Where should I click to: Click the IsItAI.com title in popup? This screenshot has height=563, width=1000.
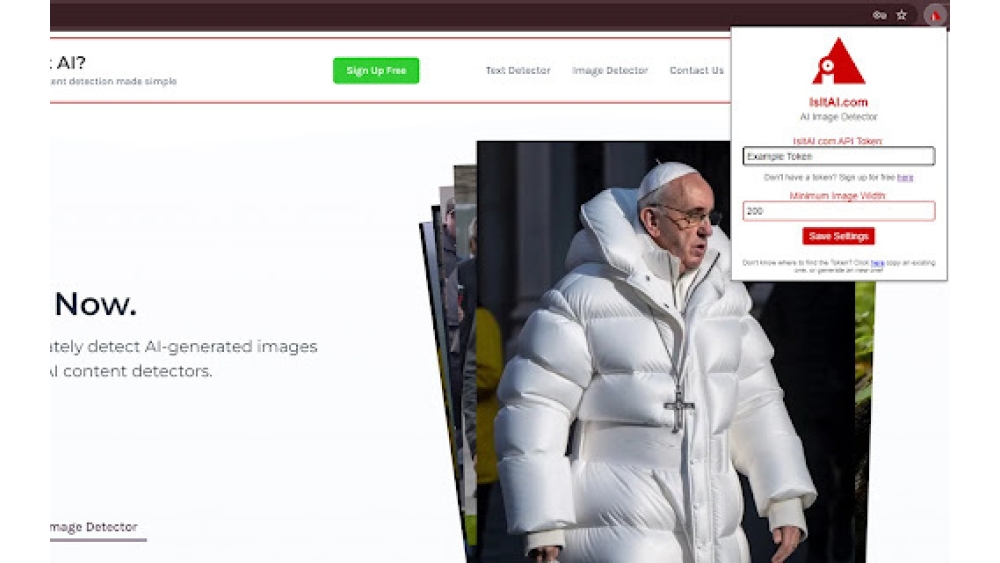[x=838, y=102]
